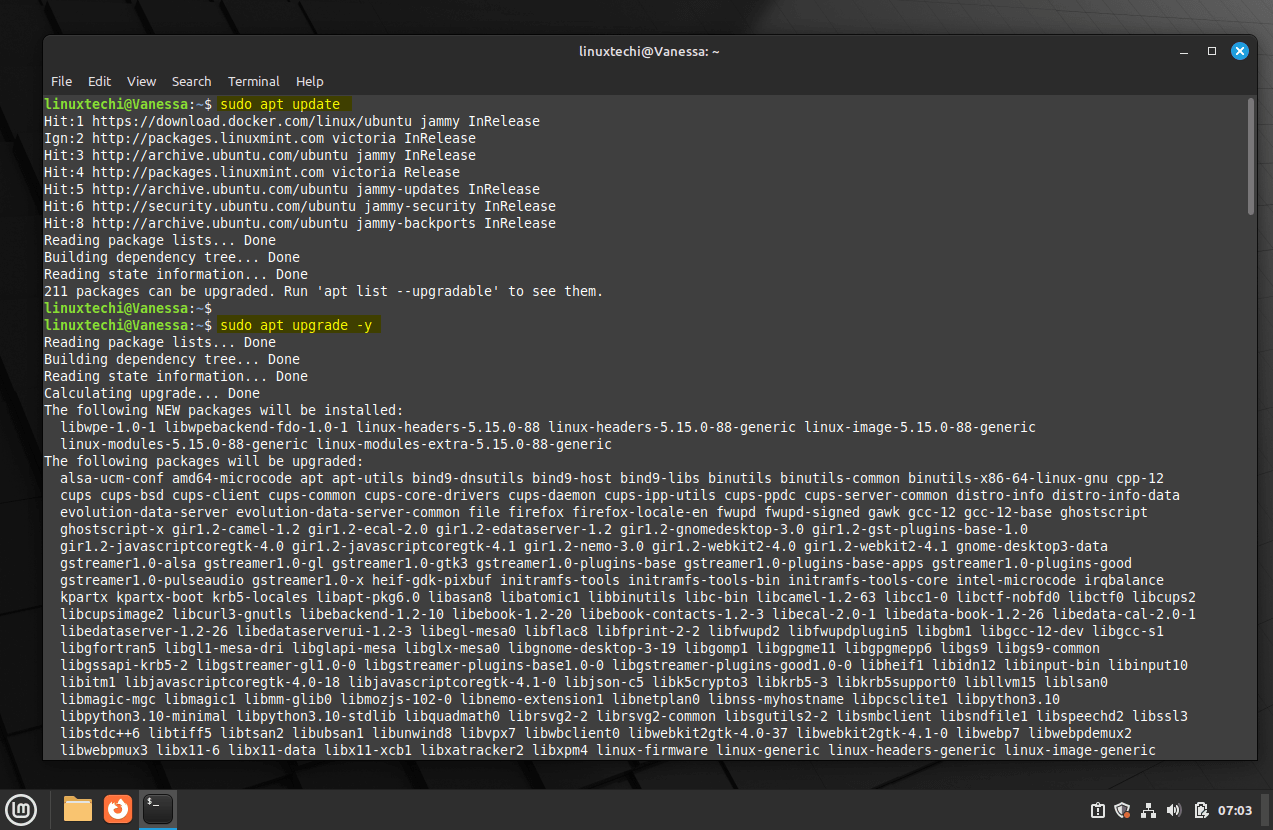Open the Edit menu
Viewport: 1273px width, 830px height.
pos(99,81)
